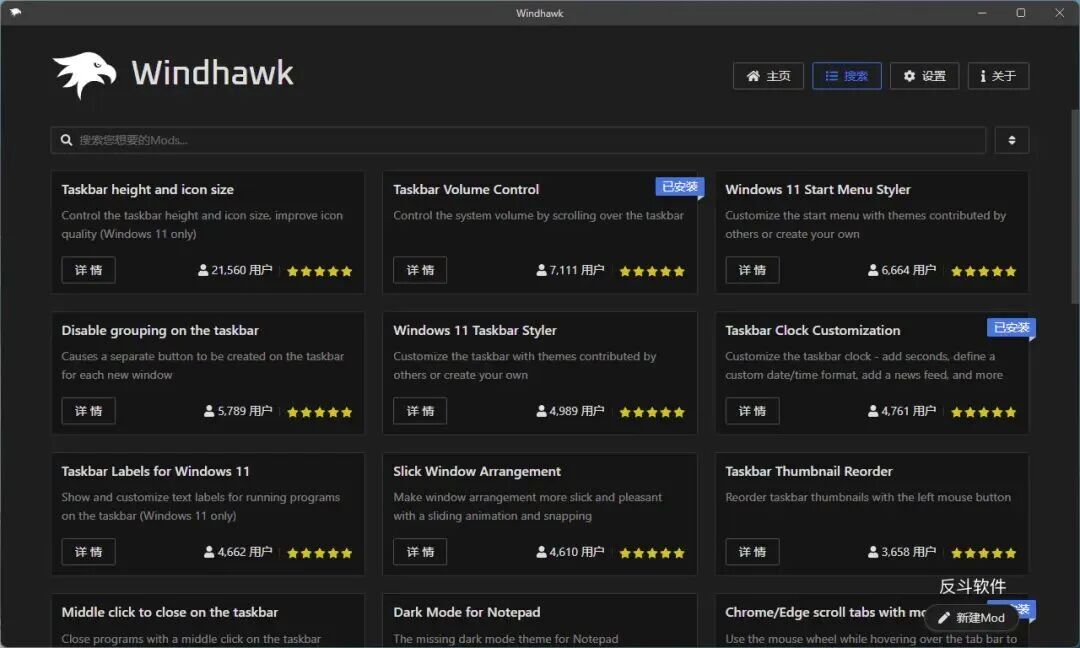Image resolution: width=1080 pixels, height=648 pixels.
Task: Click the Windhawk title bar app icon
Action: coord(15,12)
